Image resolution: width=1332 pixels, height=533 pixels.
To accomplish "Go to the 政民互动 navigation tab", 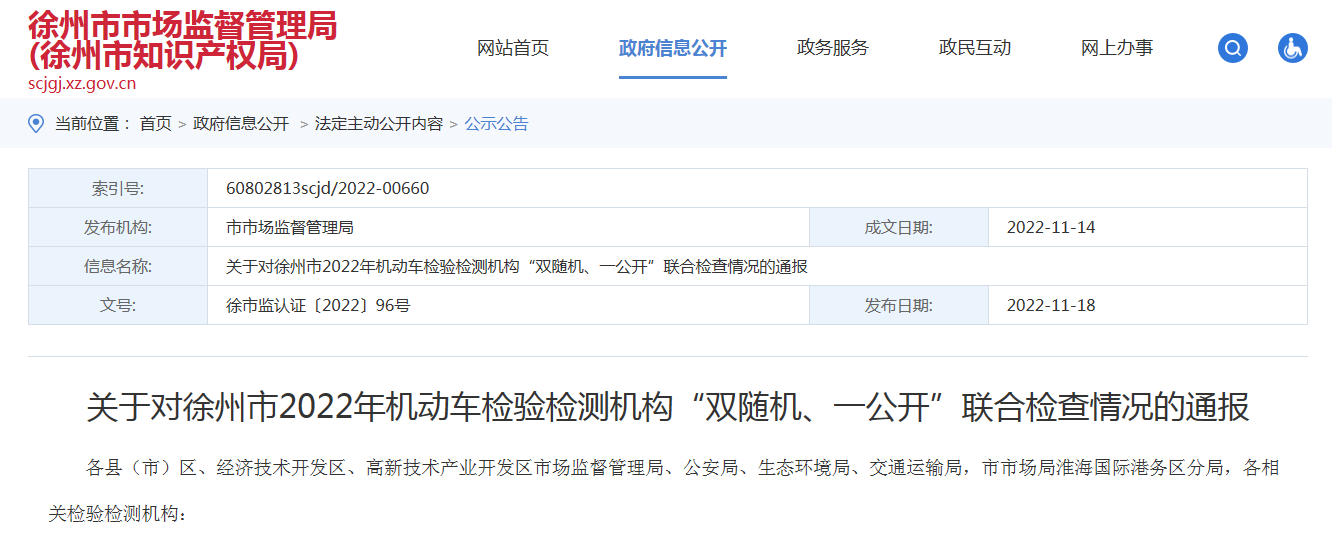I will (975, 48).
